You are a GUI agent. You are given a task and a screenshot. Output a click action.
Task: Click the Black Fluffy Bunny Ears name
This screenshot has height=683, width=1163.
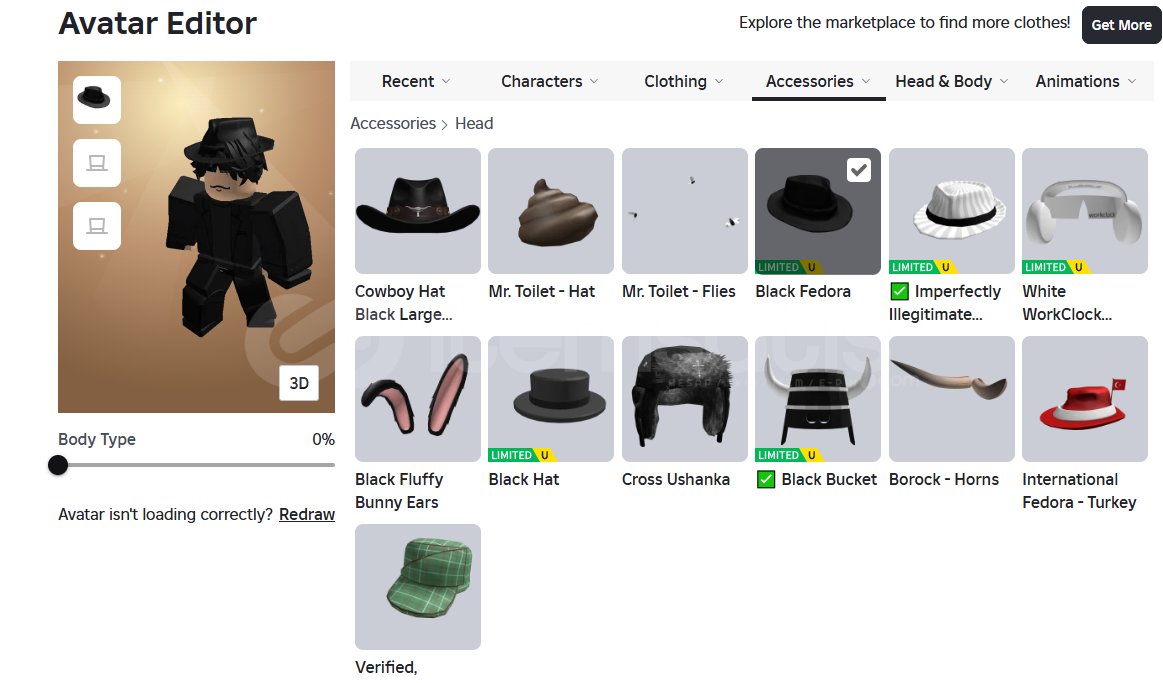click(x=399, y=491)
